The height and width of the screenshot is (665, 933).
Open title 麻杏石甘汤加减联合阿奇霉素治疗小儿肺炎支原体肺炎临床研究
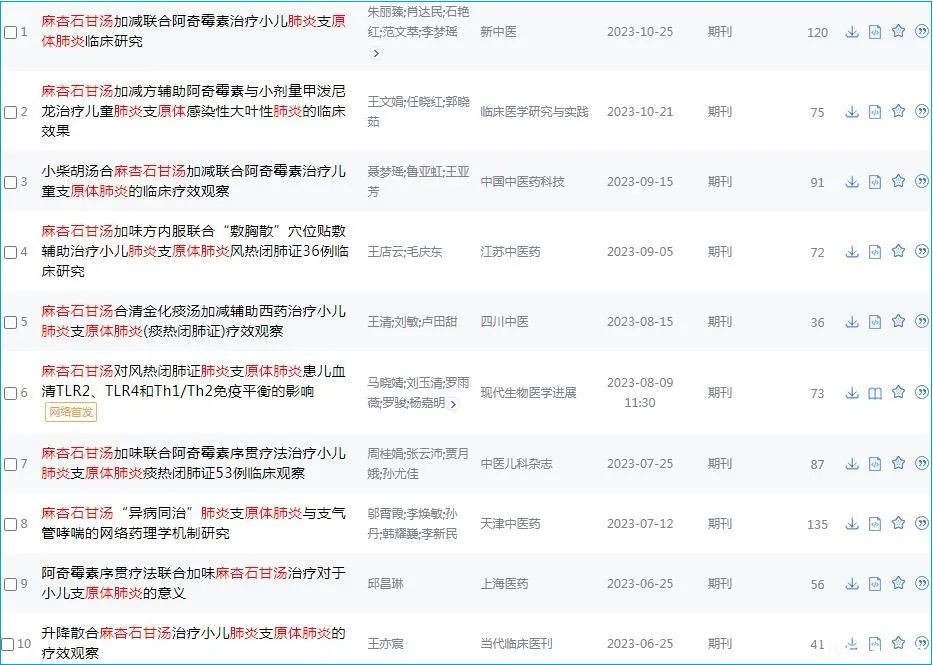(x=193, y=31)
